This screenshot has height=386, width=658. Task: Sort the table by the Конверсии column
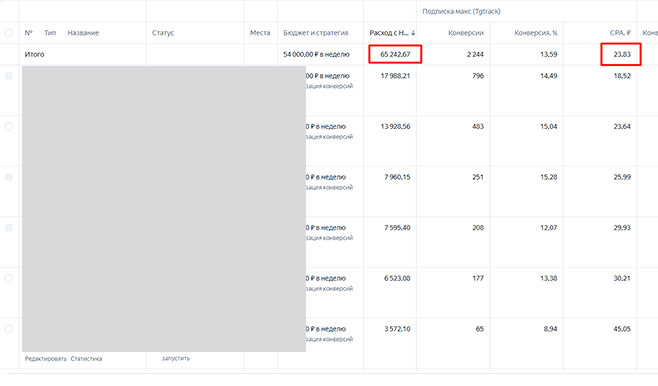[x=466, y=33]
